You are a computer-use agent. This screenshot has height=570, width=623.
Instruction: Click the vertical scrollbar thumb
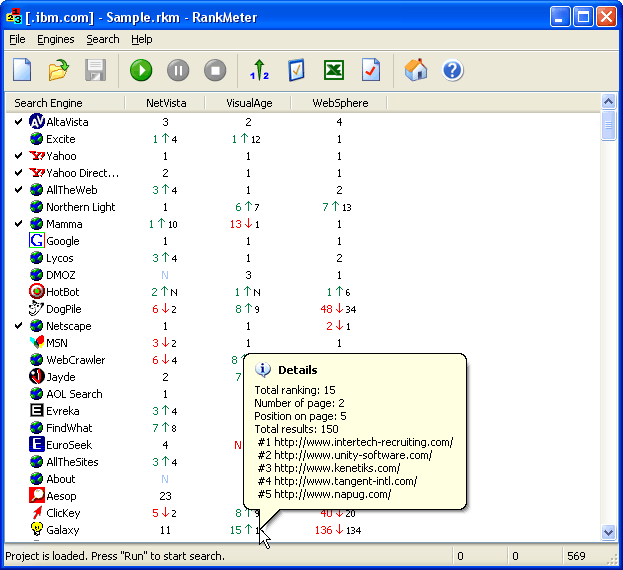pyautogui.click(x=608, y=126)
